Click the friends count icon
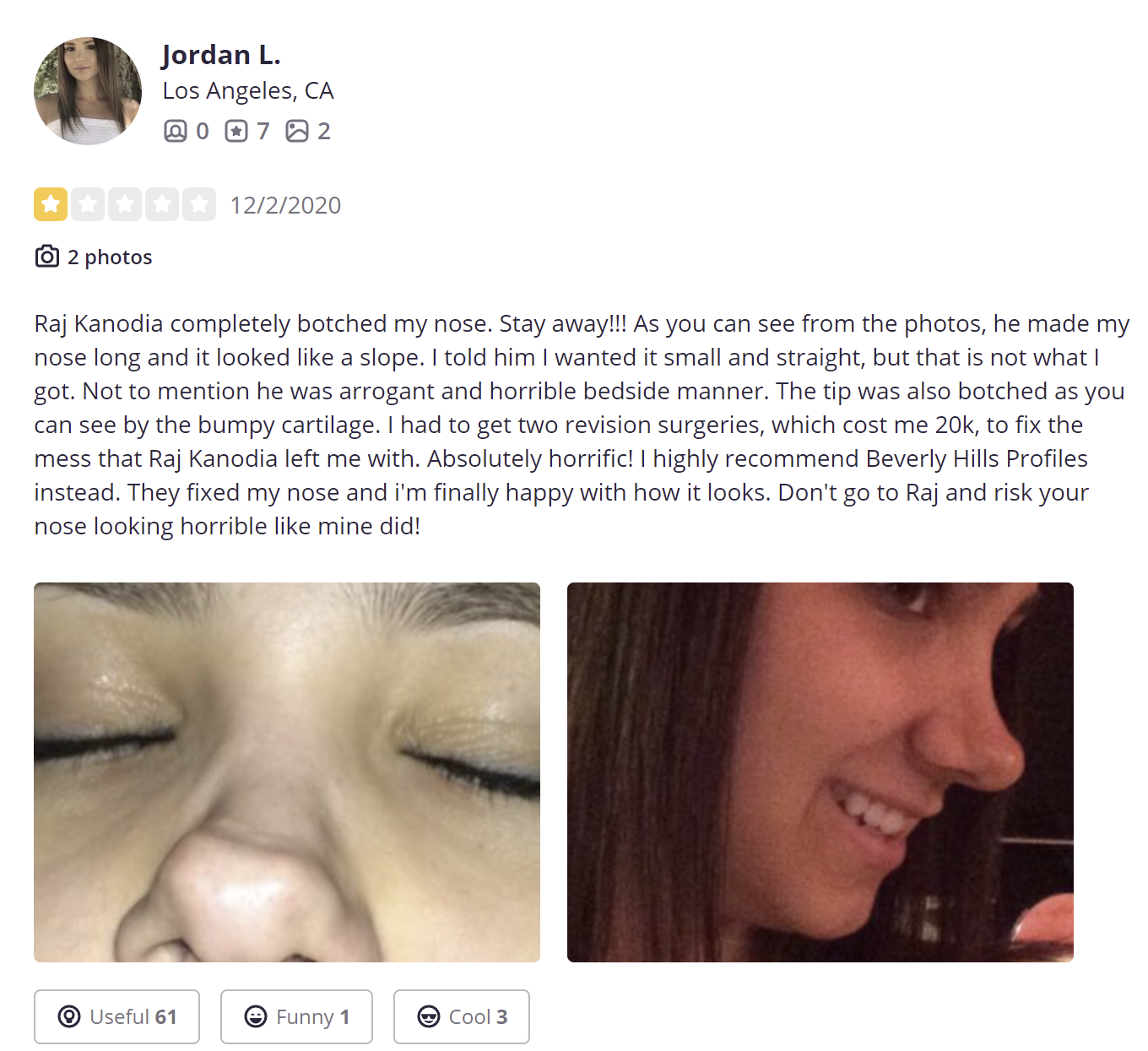Viewport: 1148px width, 1051px height. pyautogui.click(x=175, y=131)
